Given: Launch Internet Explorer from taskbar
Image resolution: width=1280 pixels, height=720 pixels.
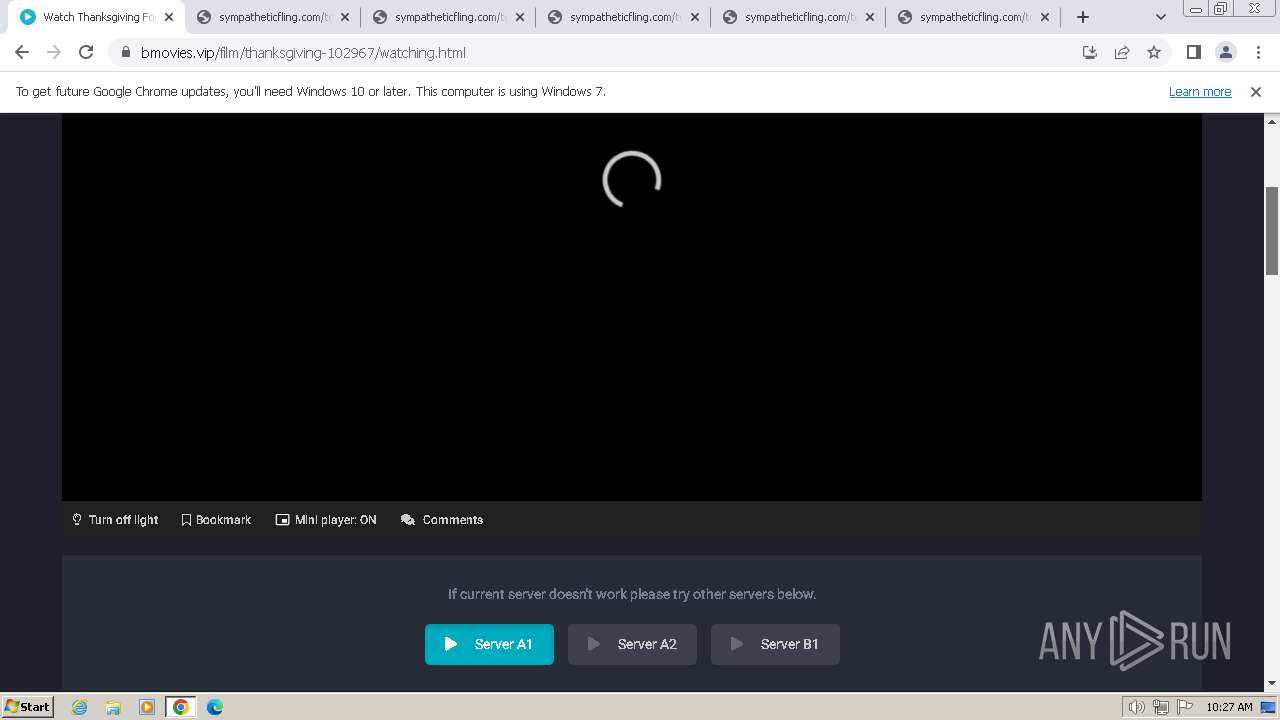Looking at the screenshot, I should tap(80, 707).
